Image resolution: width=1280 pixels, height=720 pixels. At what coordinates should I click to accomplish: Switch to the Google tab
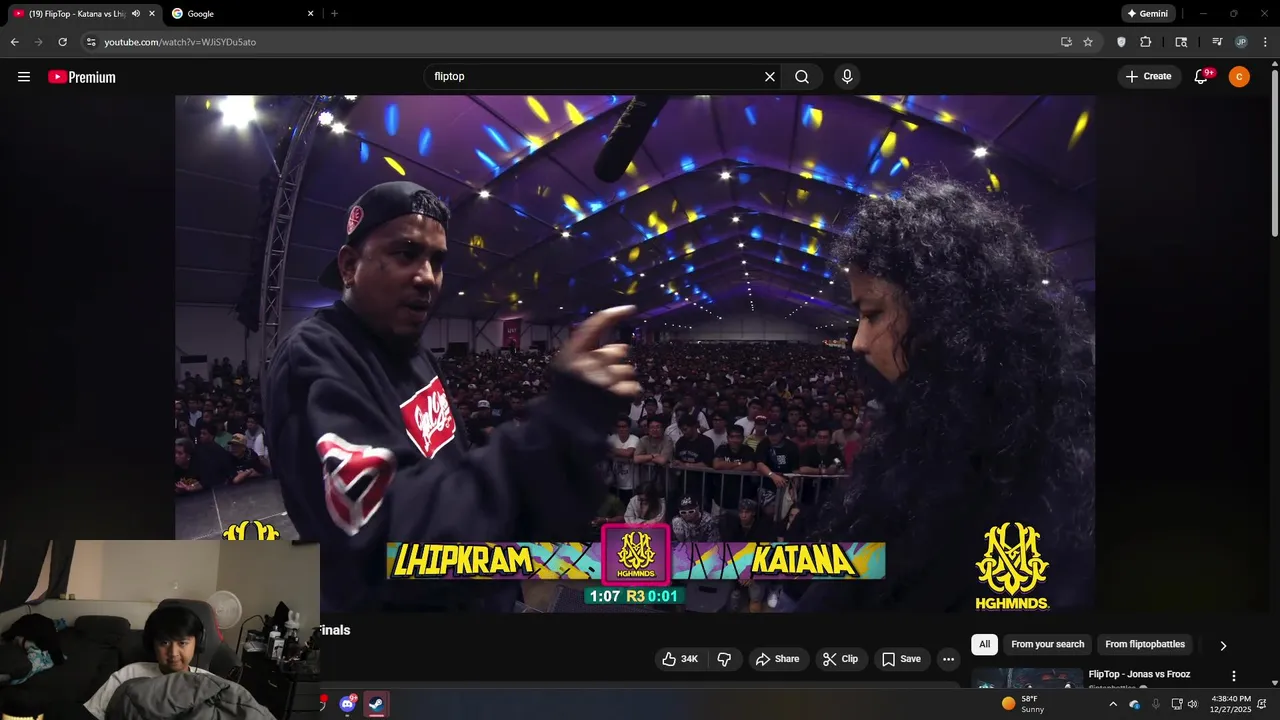[x=240, y=14]
